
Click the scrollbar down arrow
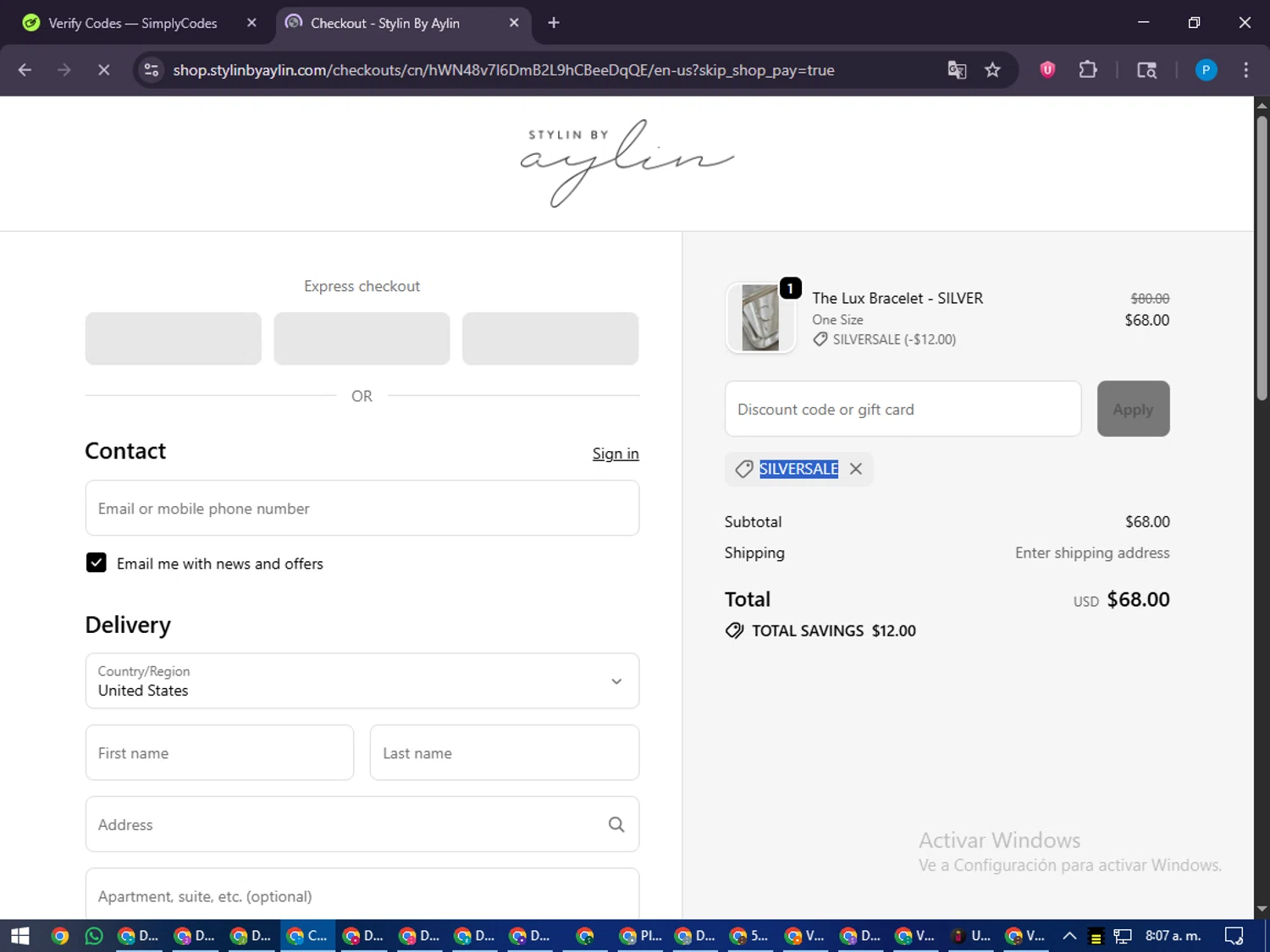[x=1262, y=909]
